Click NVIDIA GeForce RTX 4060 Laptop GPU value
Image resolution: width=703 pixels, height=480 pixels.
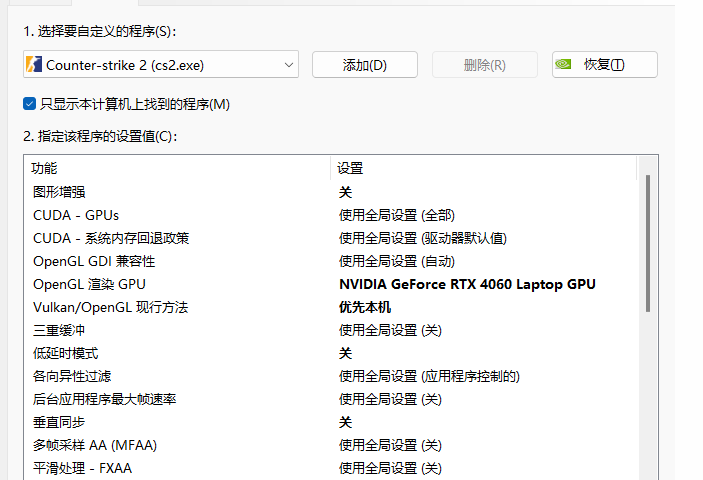[467, 284]
